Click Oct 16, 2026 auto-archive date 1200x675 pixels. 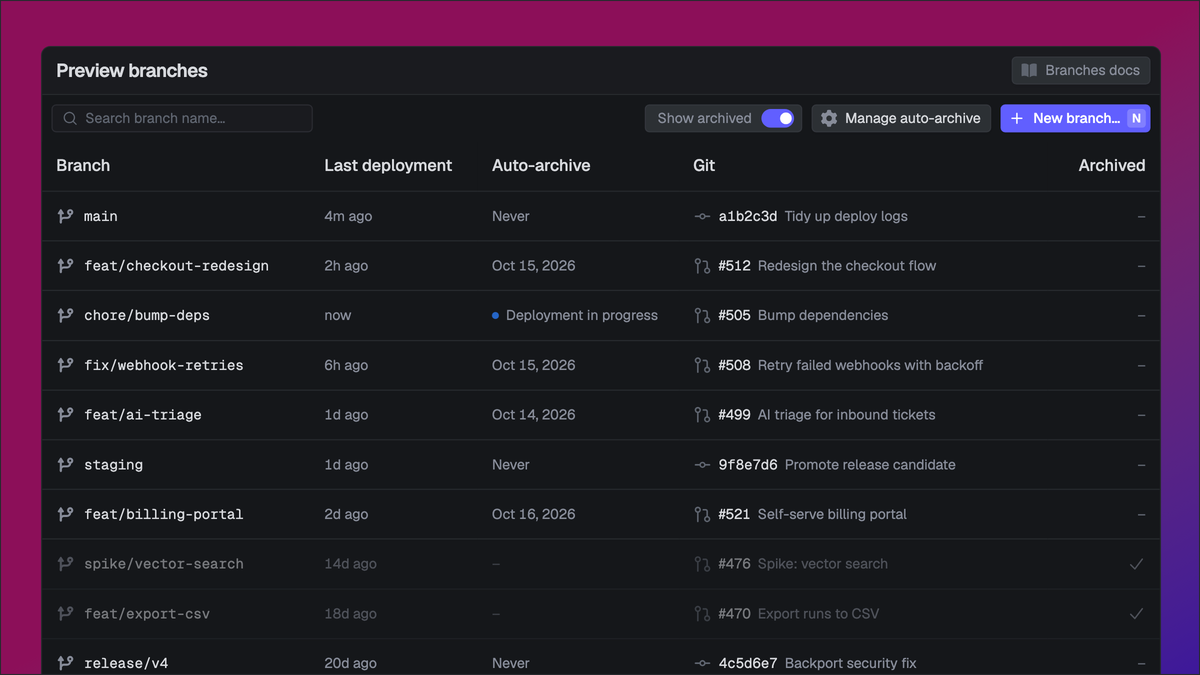(x=534, y=514)
